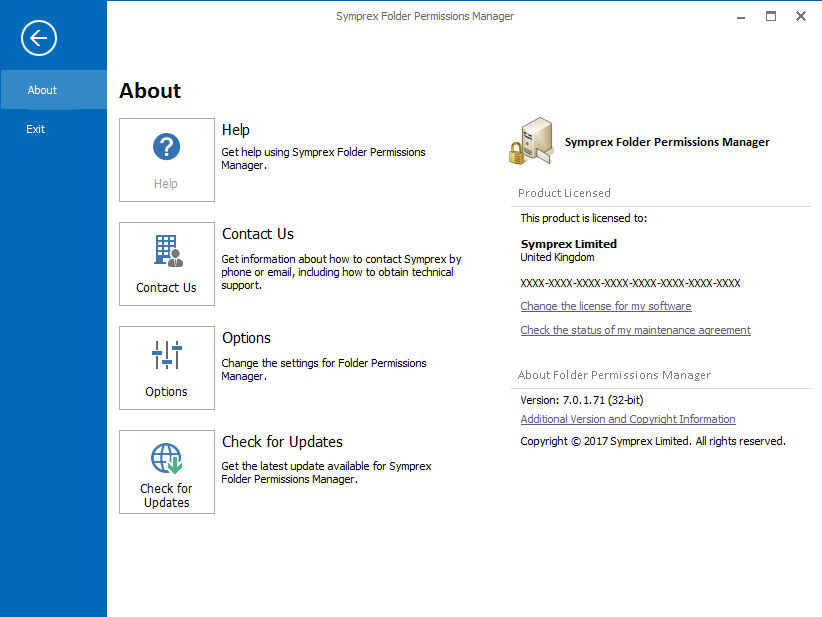Click the back arrow icon
The image size is (822, 617).
(x=39, y=38)
